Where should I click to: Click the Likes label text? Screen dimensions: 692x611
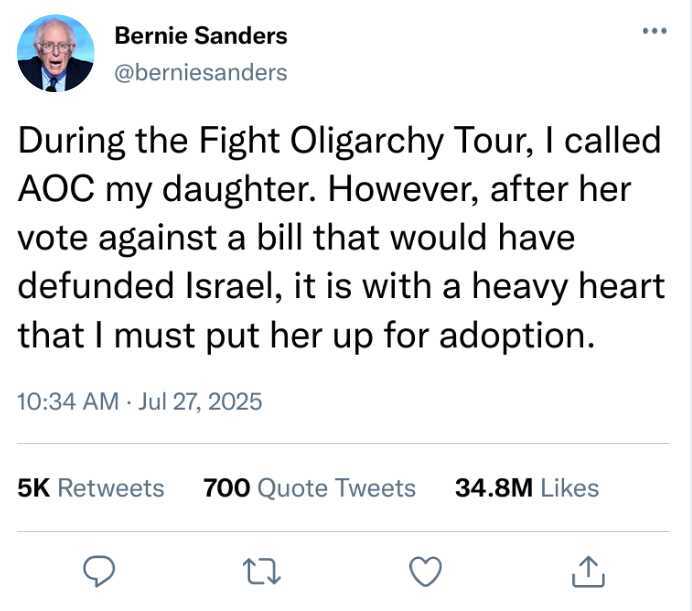(570, 488)
